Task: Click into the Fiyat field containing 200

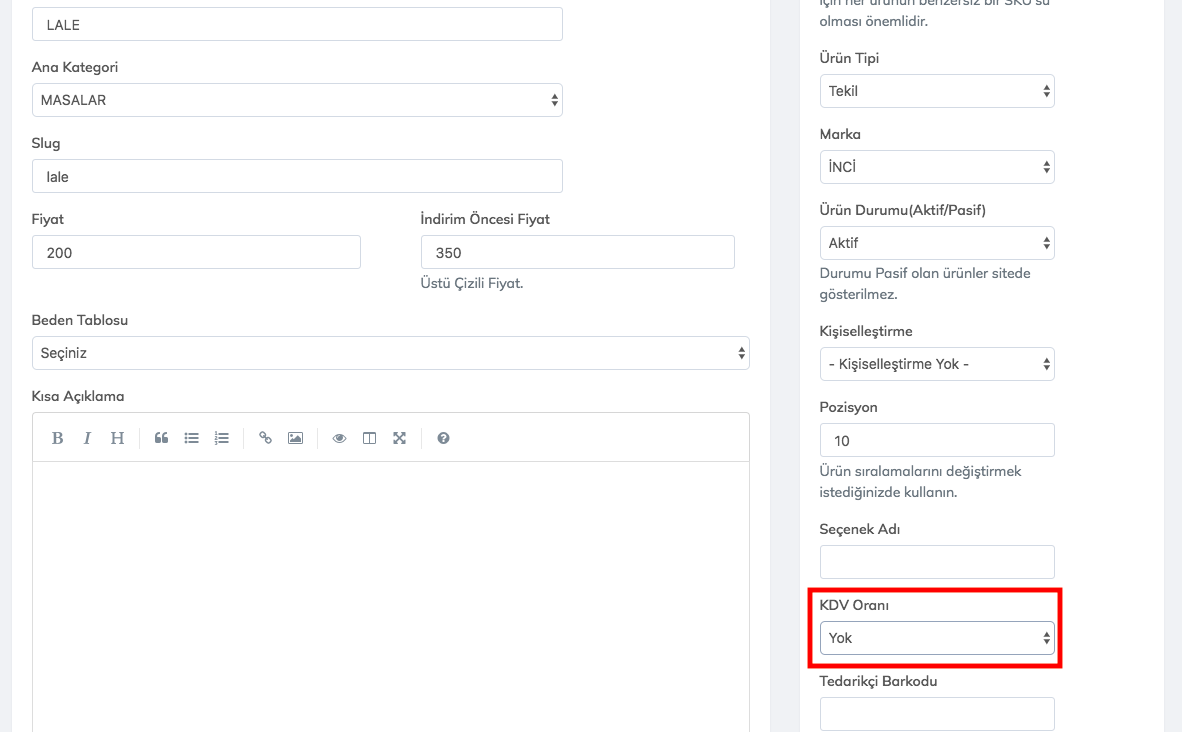Action: point(196,253)
